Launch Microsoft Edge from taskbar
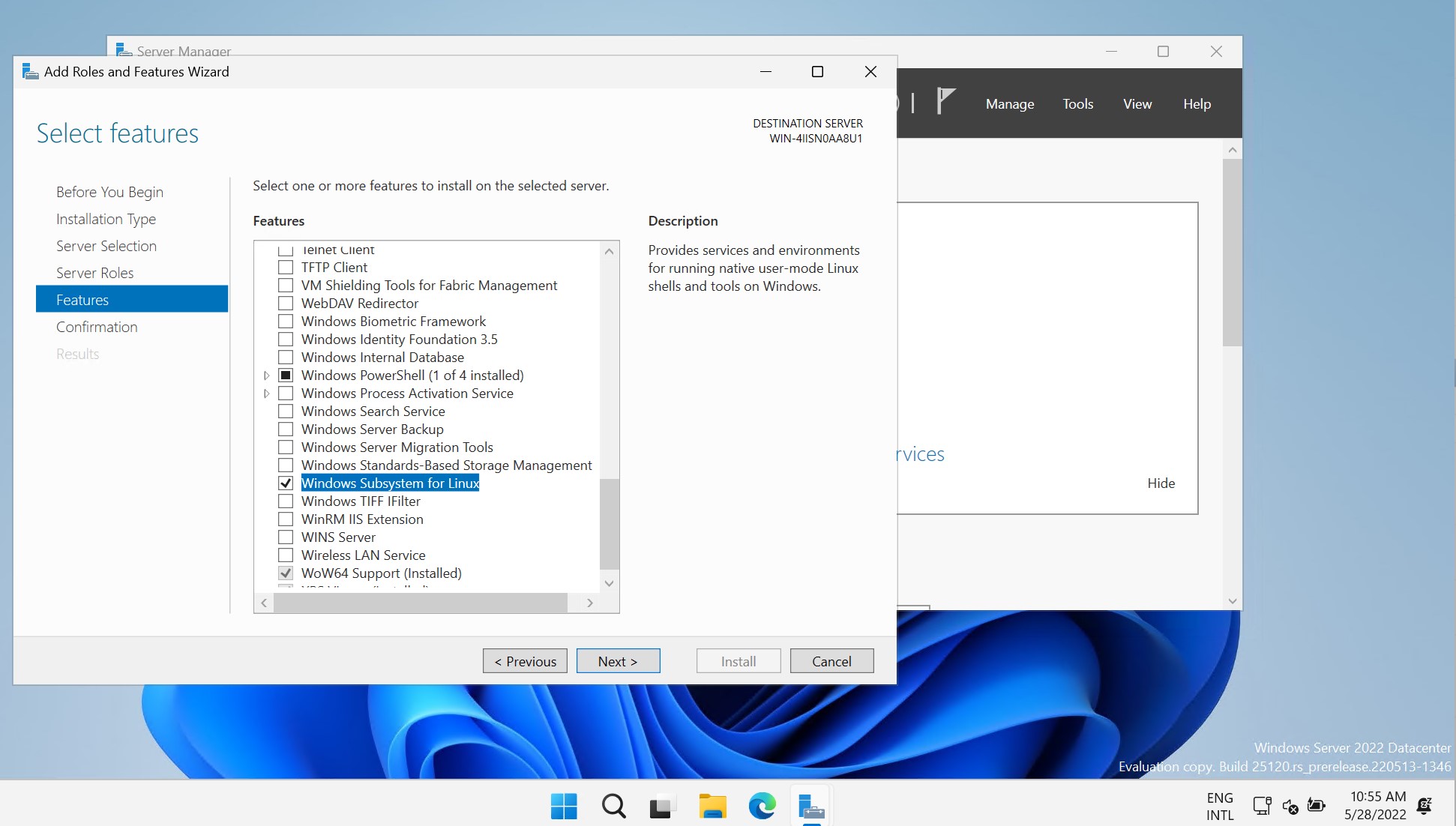 [762, 807]
